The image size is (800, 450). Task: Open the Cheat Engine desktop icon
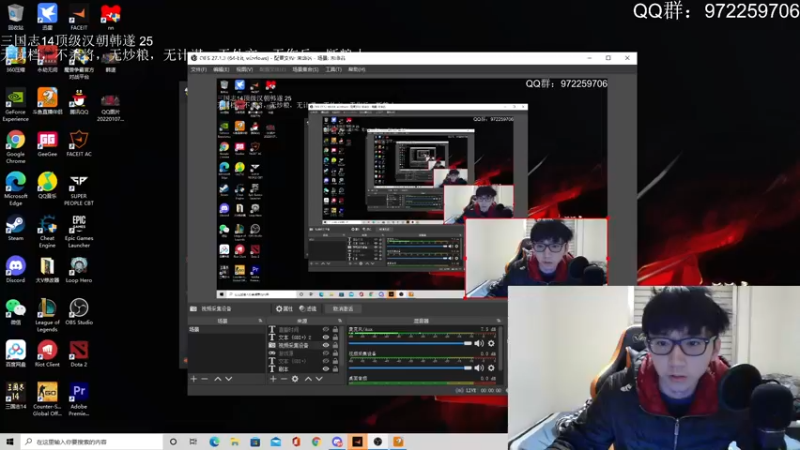47,231
